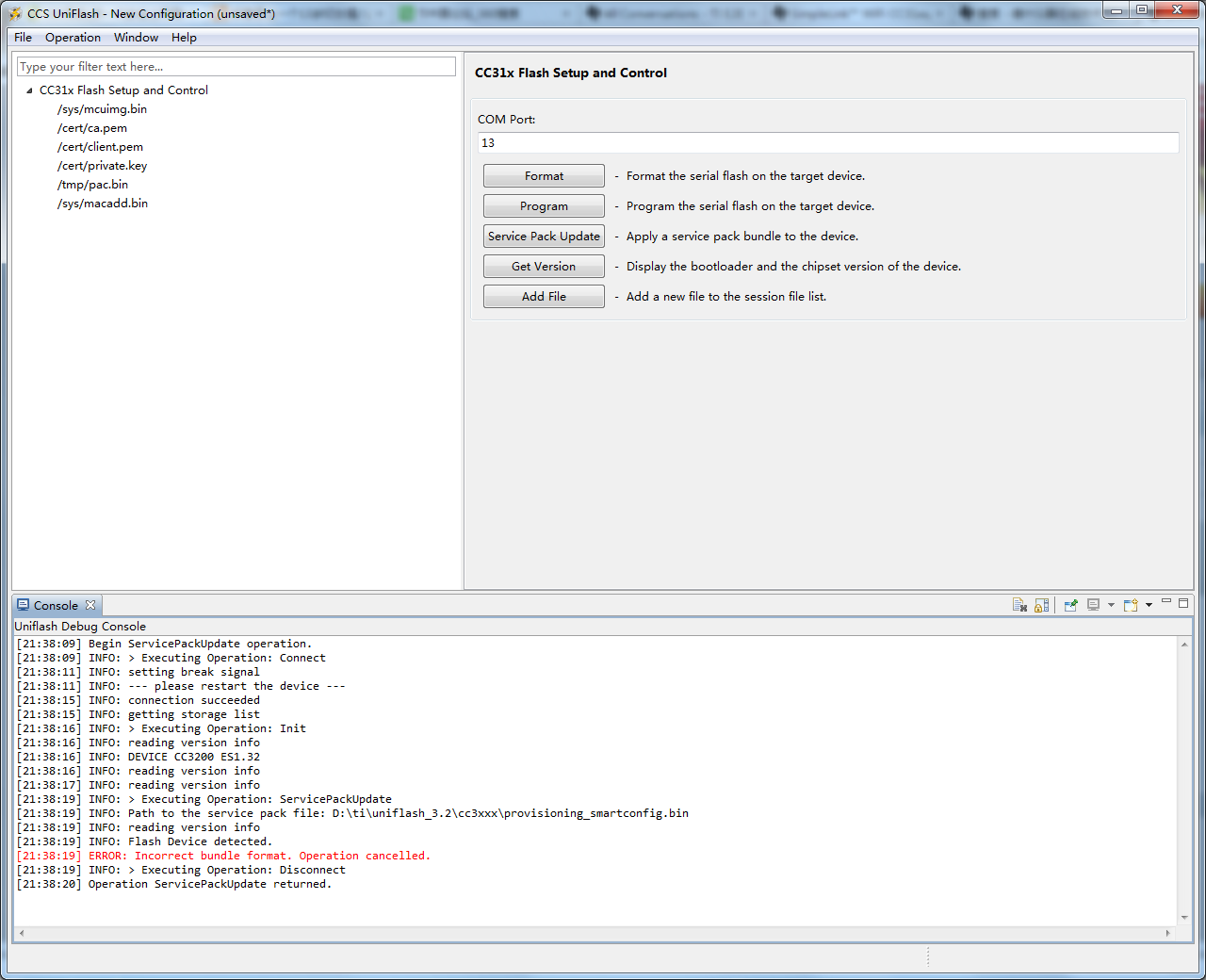Open the Operation menu
Screen dimensions: 1206x980
(73, 38)
